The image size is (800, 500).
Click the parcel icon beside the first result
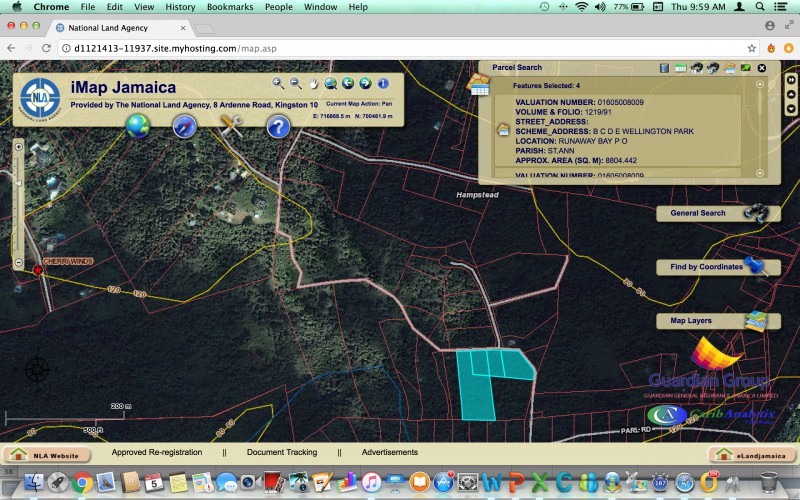pos(504,131)
